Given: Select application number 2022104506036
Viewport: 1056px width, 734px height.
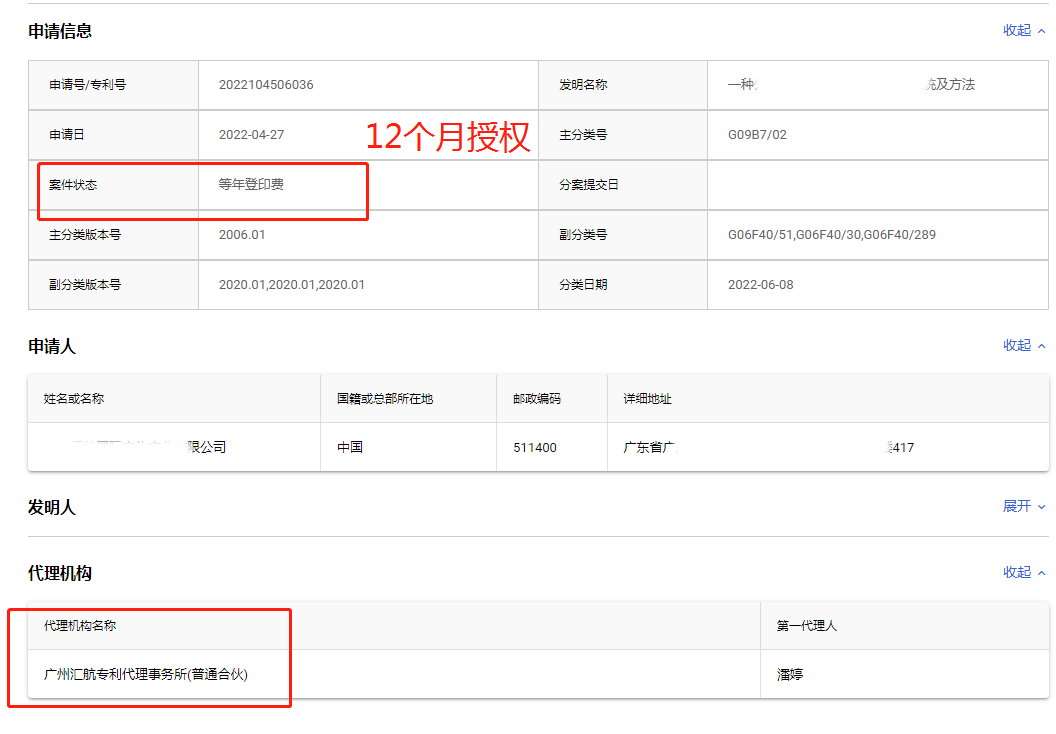Looking at the screenshot, I should click(x=266, y=85).
